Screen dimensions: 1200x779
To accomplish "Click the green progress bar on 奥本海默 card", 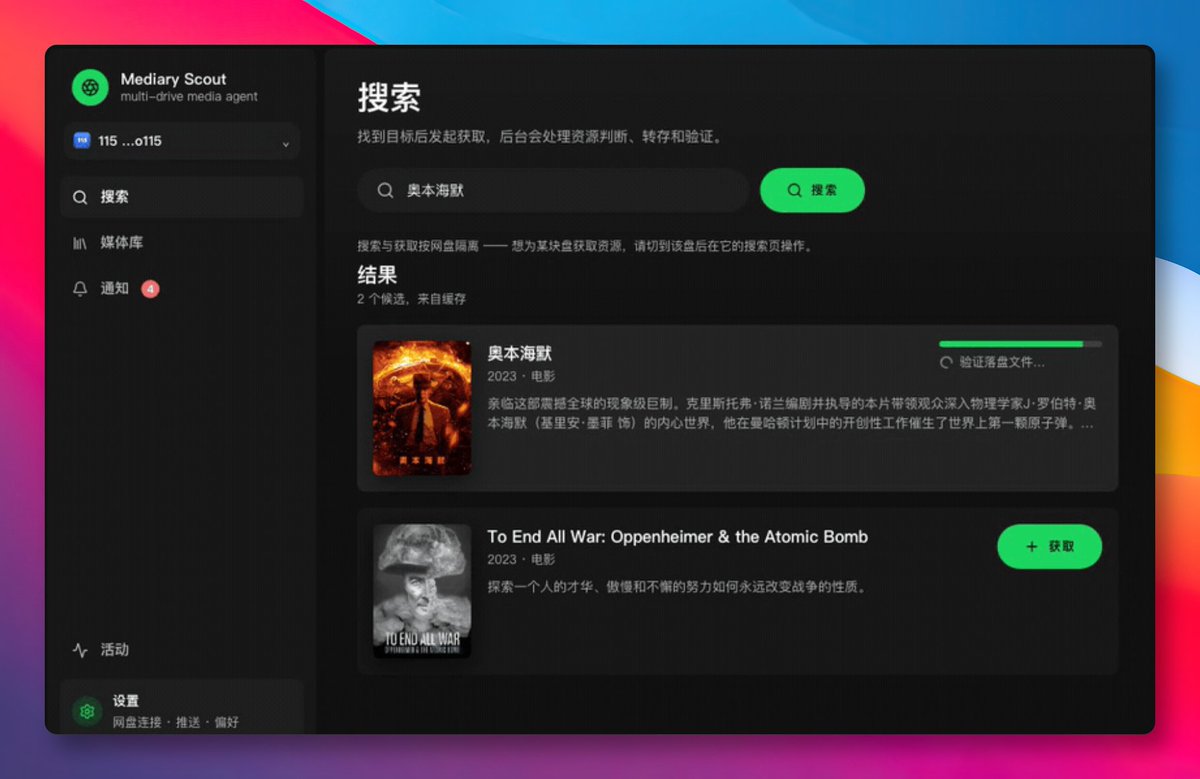I will tap(1021, 344).
